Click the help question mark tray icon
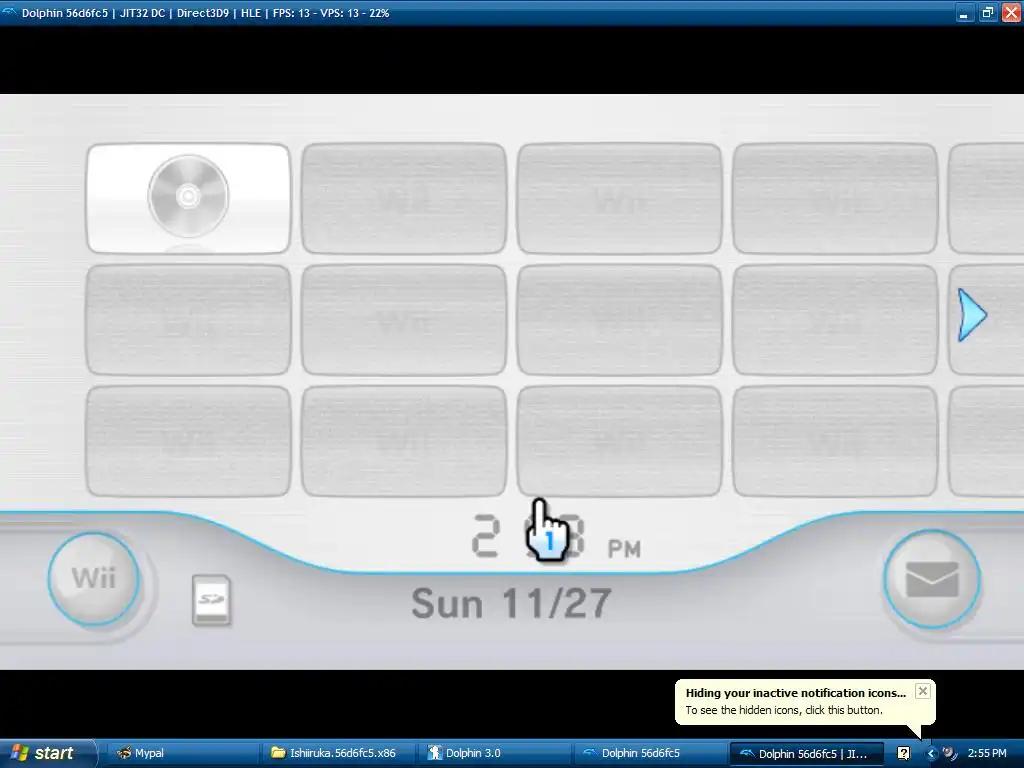This screenshot has height=768, width=1024. click(x=904, y=753)
